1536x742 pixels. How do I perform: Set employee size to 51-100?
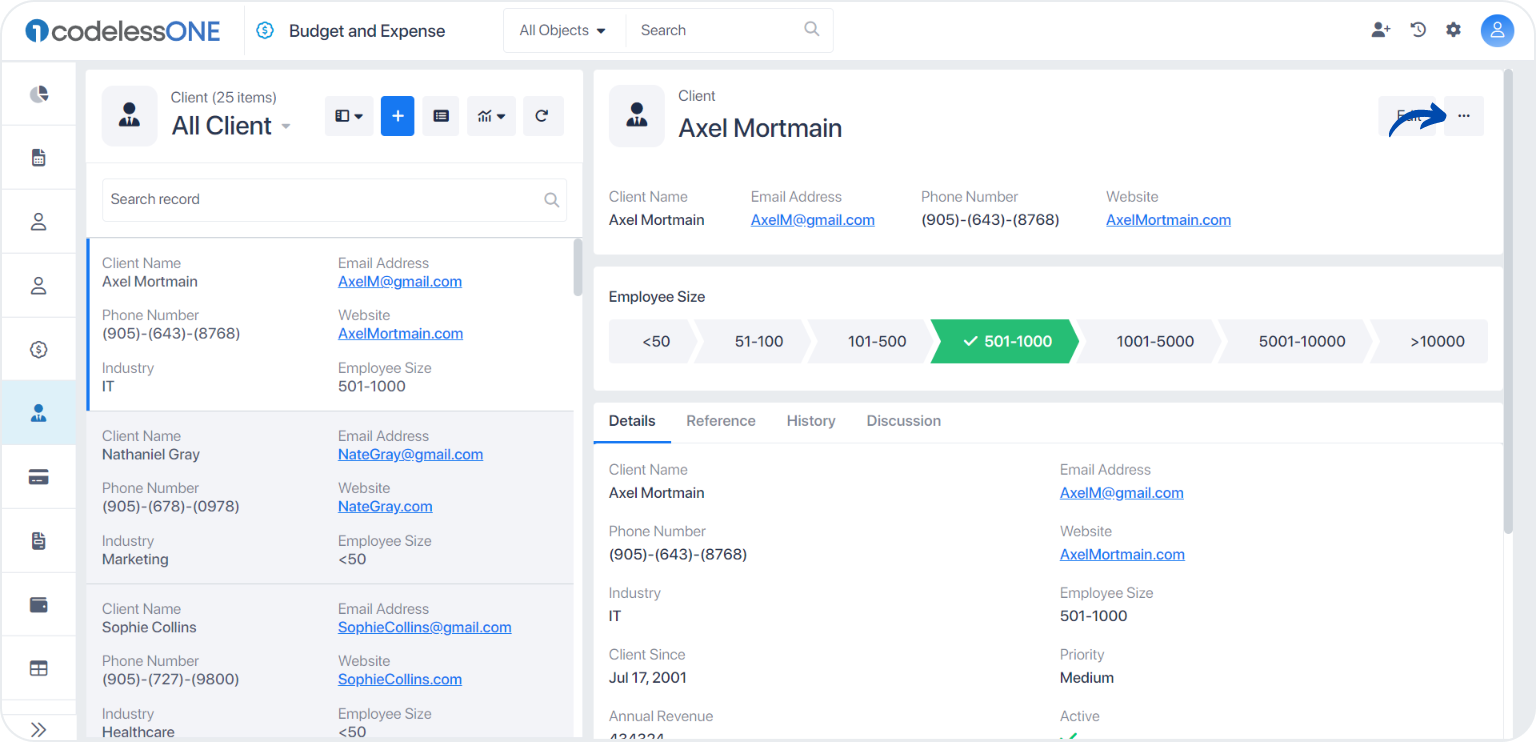pos(758,341)
